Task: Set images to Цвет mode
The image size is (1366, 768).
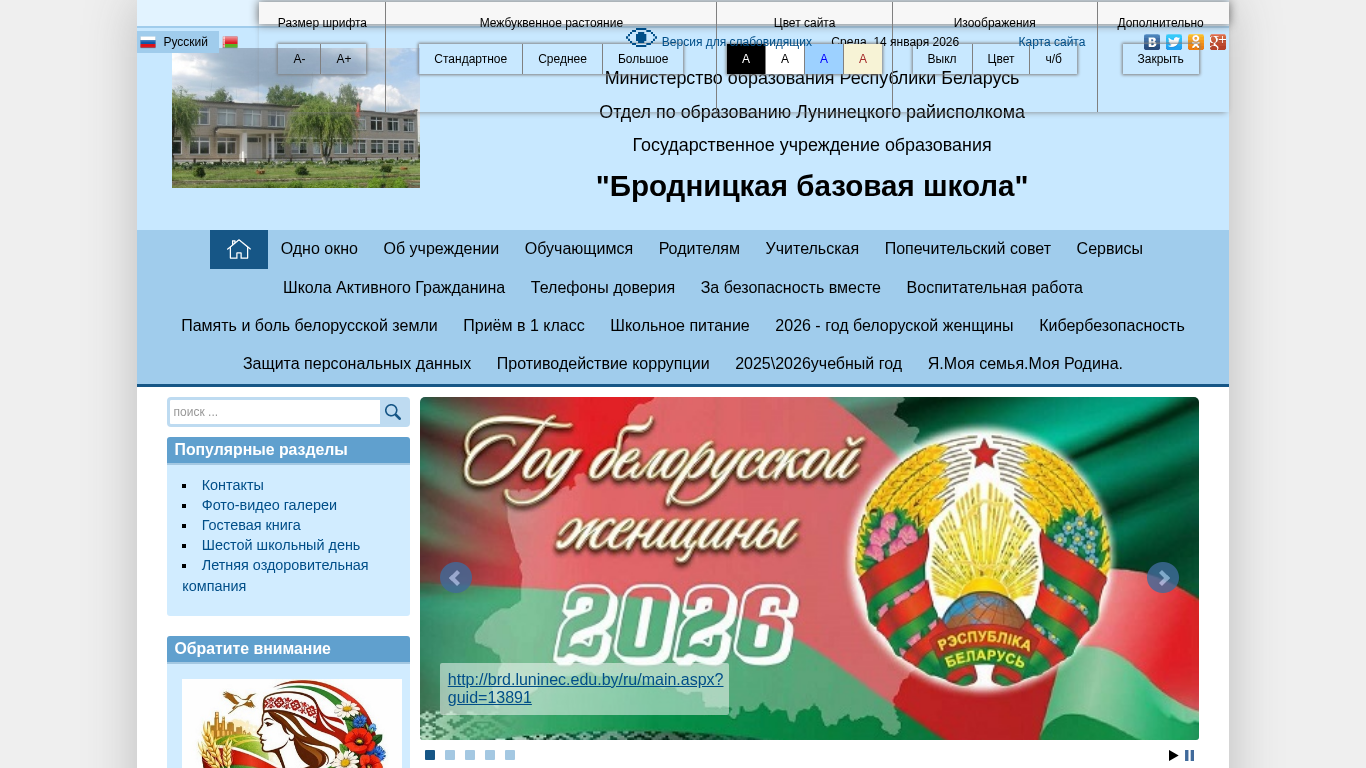Action: [x=1001, y=59]
